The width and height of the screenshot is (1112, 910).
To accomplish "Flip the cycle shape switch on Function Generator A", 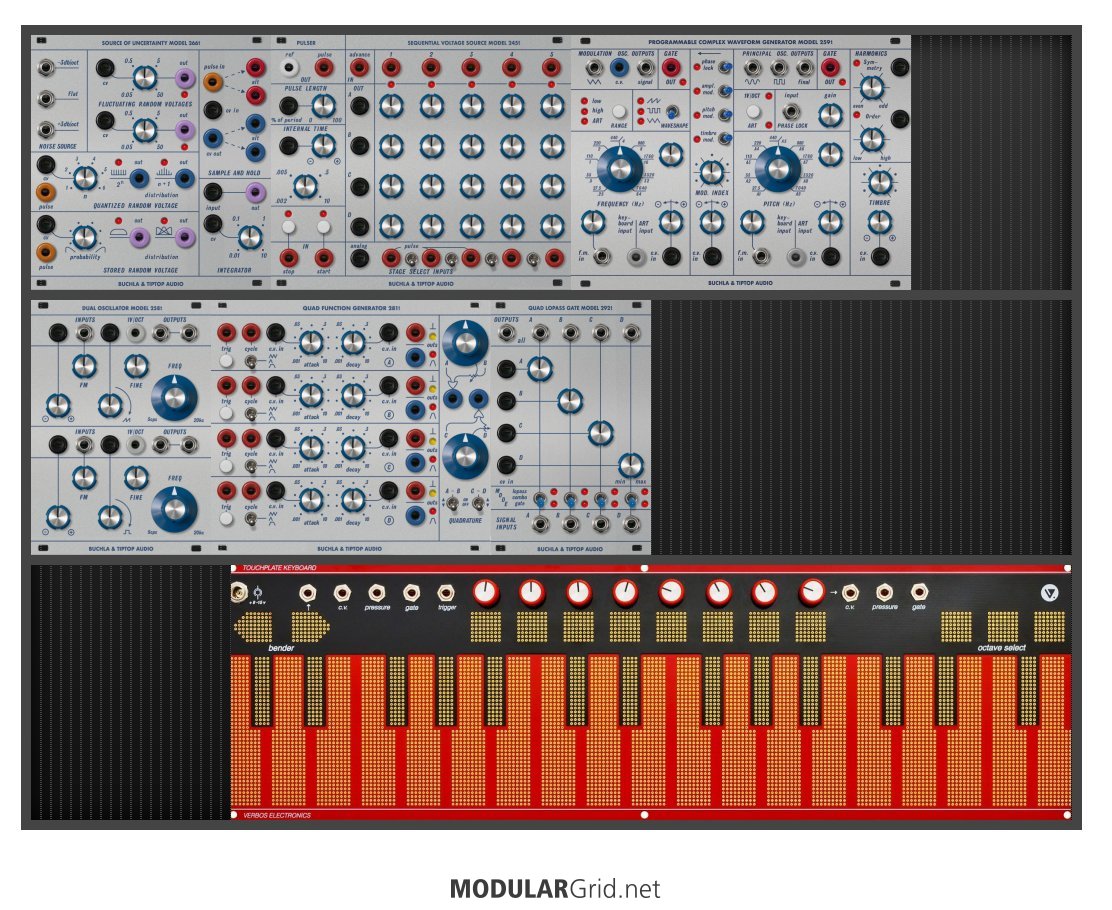I will pos(251,361).
